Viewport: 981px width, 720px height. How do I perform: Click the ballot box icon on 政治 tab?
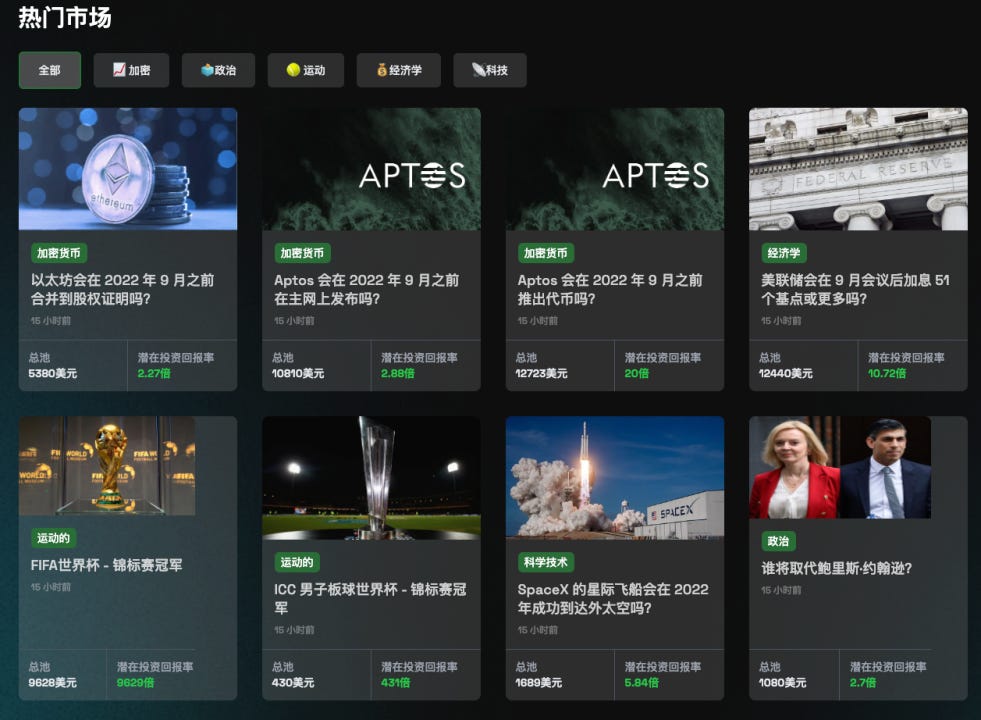[x=207, y=70]
